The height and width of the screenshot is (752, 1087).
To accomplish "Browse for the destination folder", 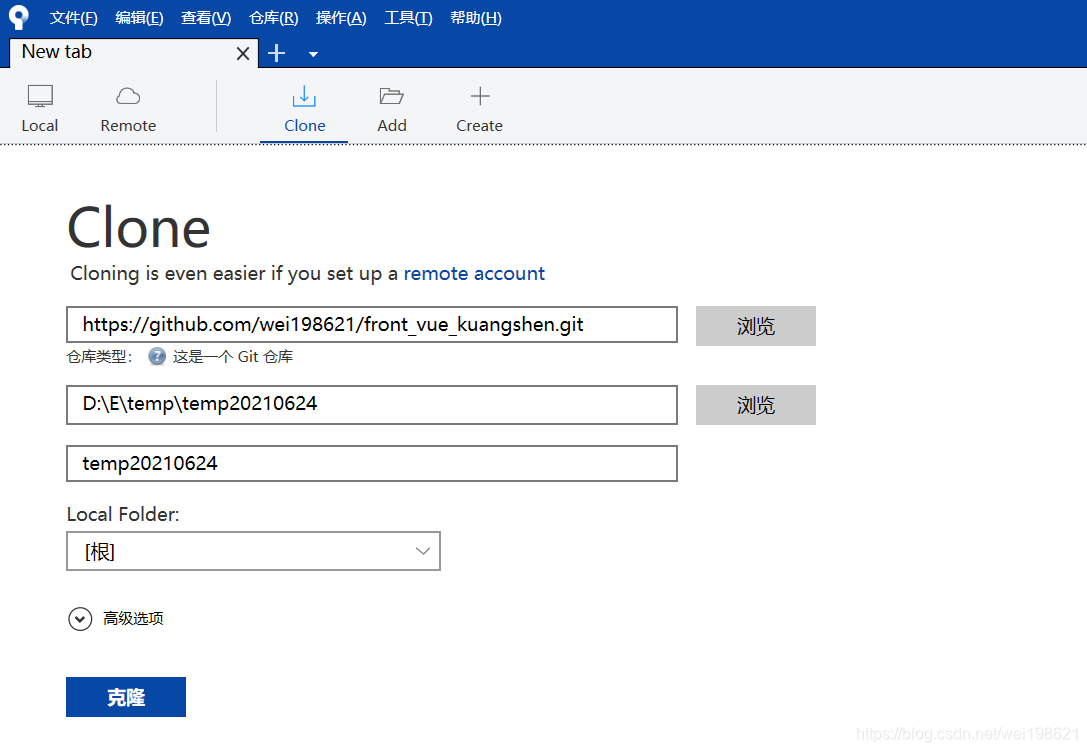I will tap(756, 405).
